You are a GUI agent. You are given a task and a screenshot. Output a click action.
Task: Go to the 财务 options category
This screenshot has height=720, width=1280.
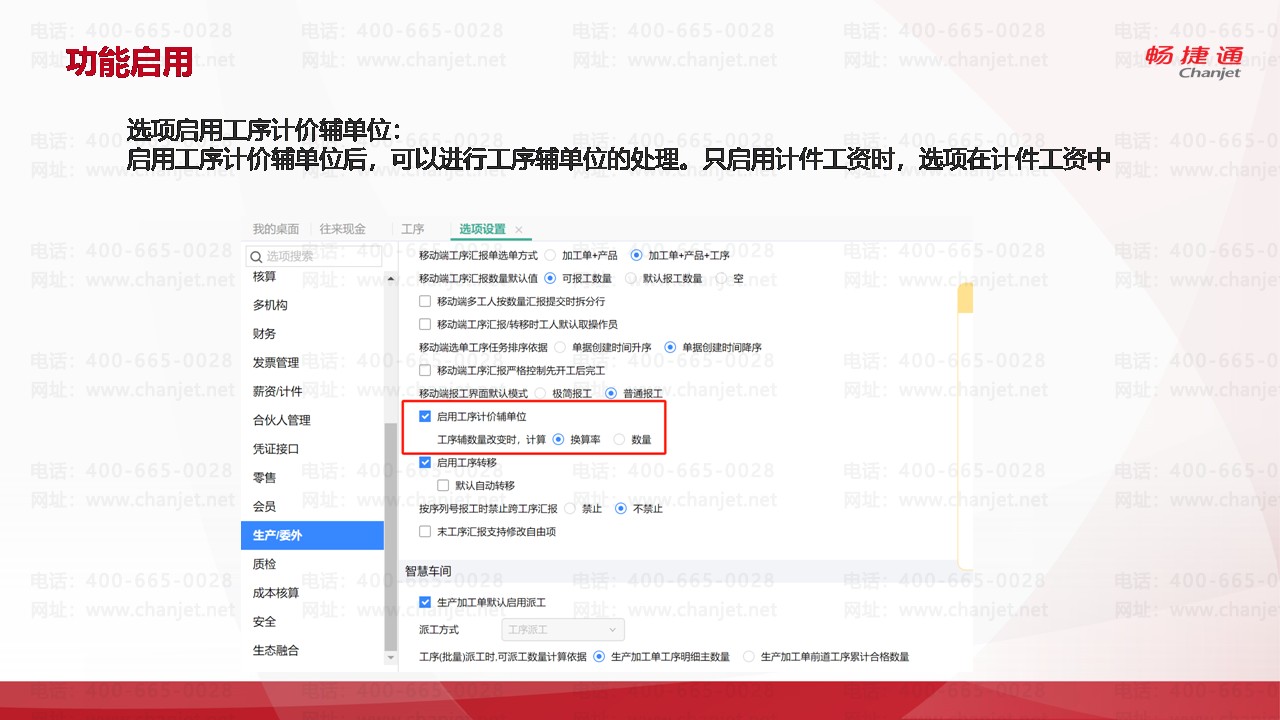[x=264, y=334]
